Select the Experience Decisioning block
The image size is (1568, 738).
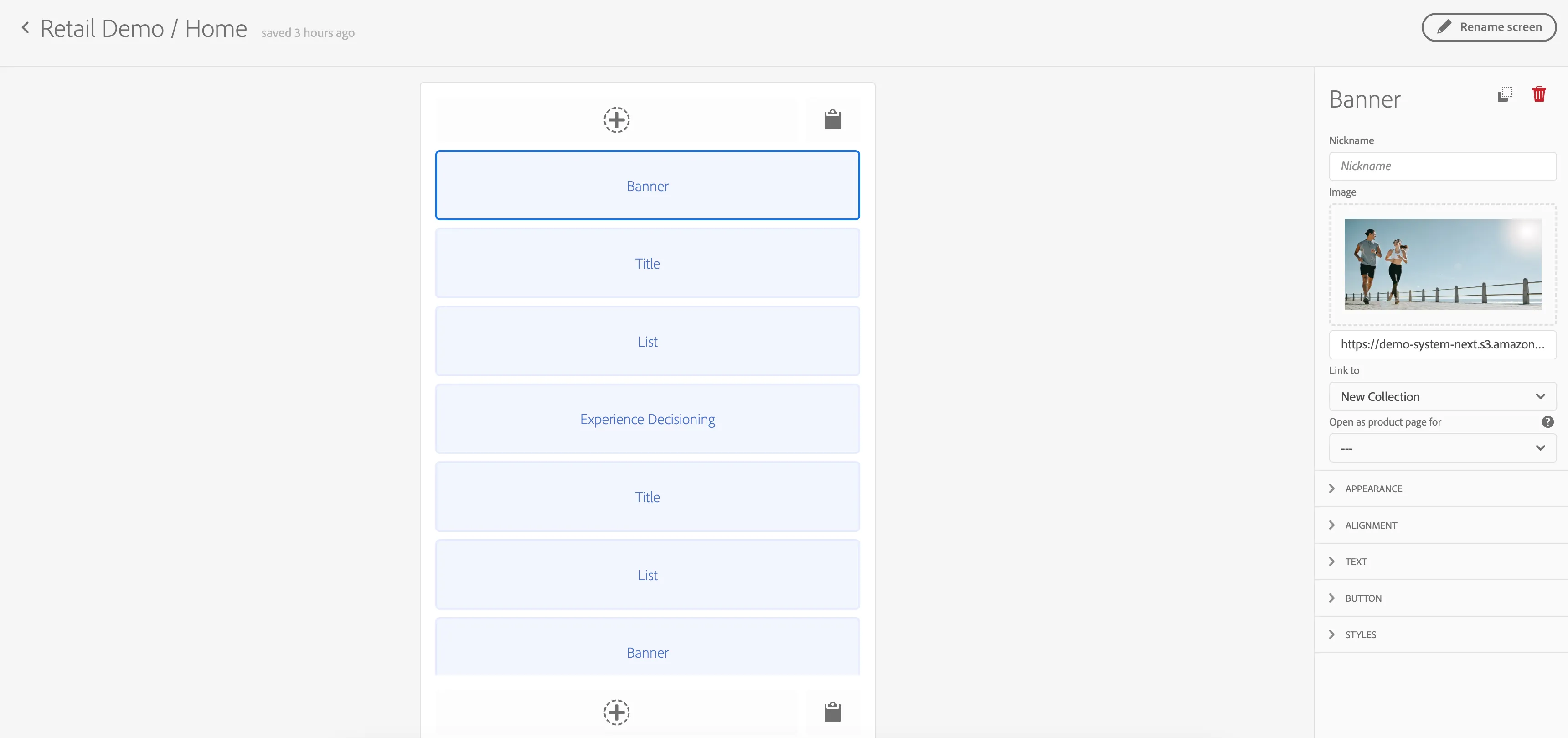(x=647, y=419)
